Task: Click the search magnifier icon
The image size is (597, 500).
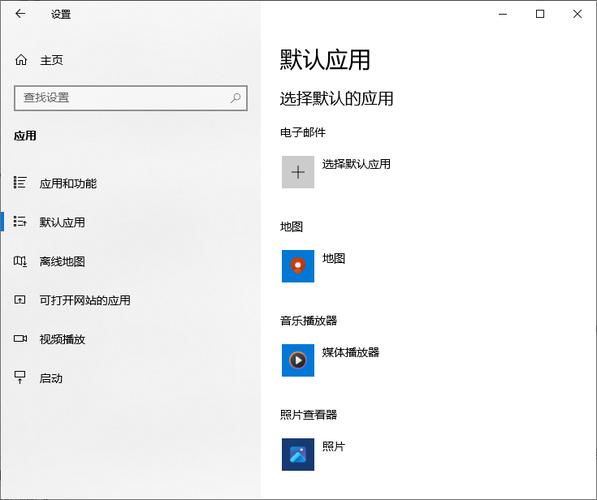Action: [236, 98]
